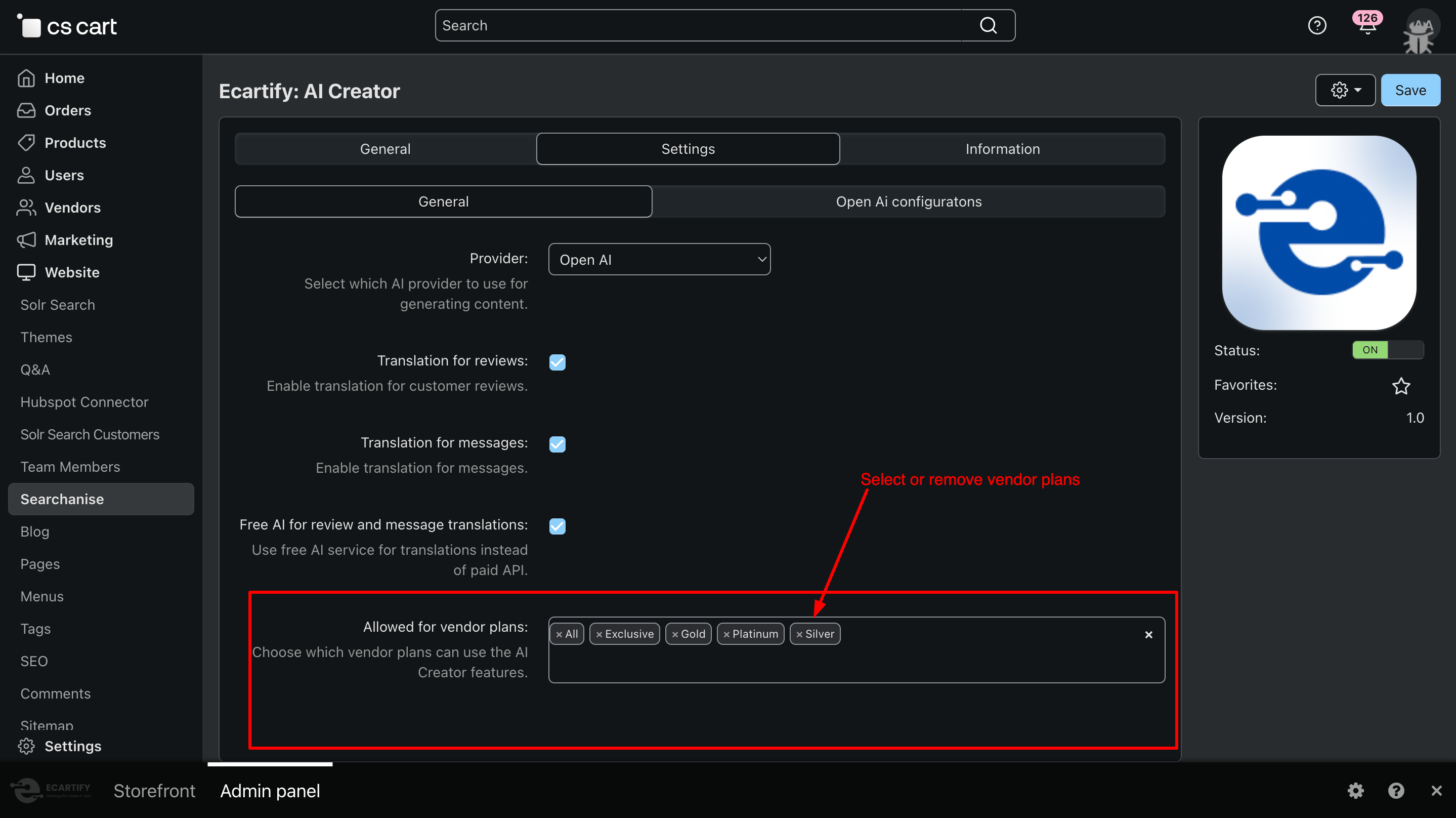Open the Storefront link at the bottom
This screenshot has width=1456, height=818.
pos(154,790)
